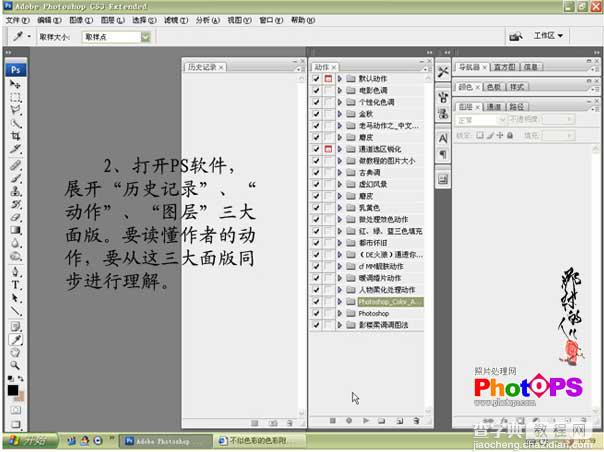Select the Dodge tool
Image resolution: width=604 pixels, height=452 pixels.
click(x=15, y=256)
